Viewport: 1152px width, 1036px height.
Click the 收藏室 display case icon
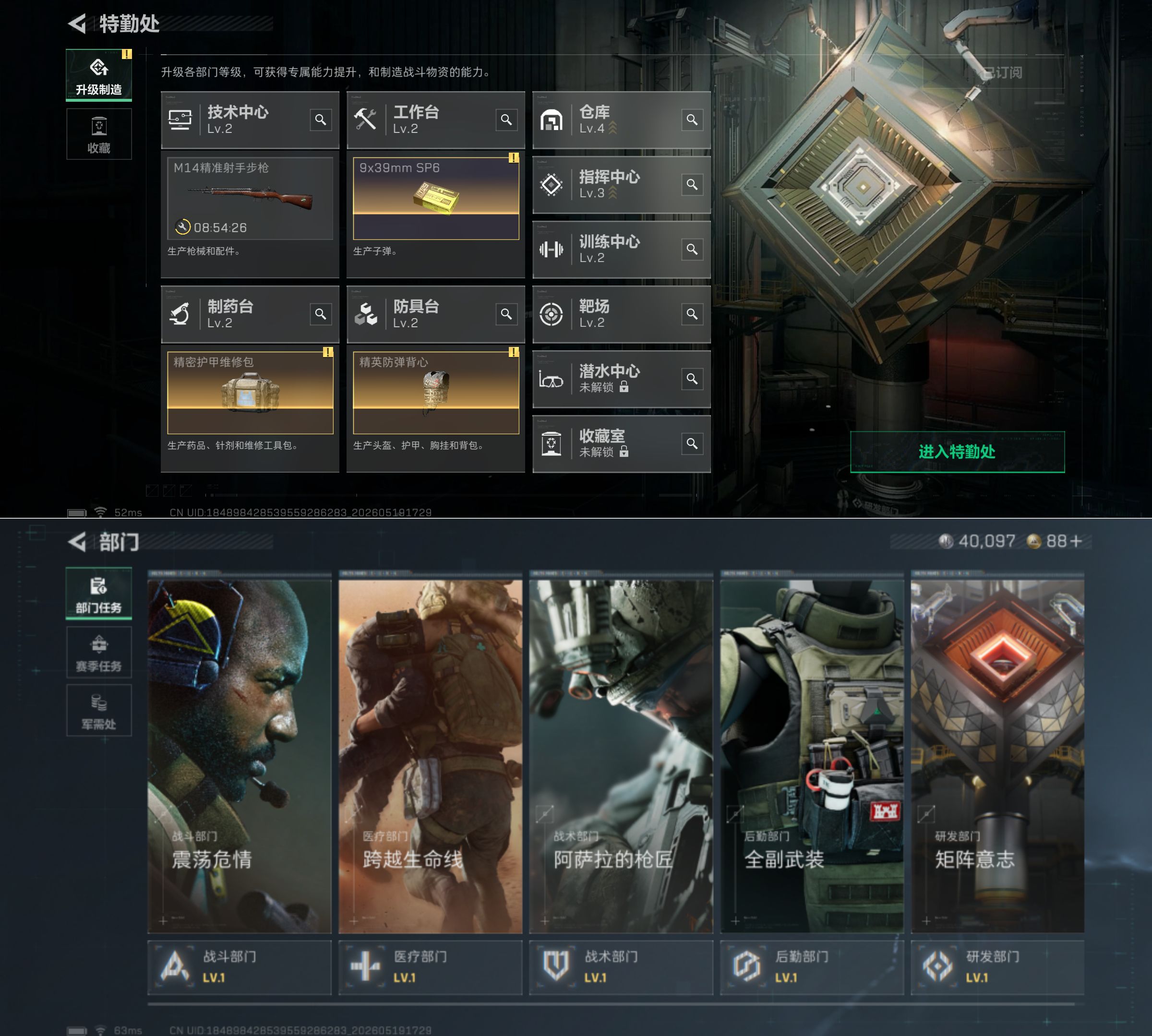[551, 444]
